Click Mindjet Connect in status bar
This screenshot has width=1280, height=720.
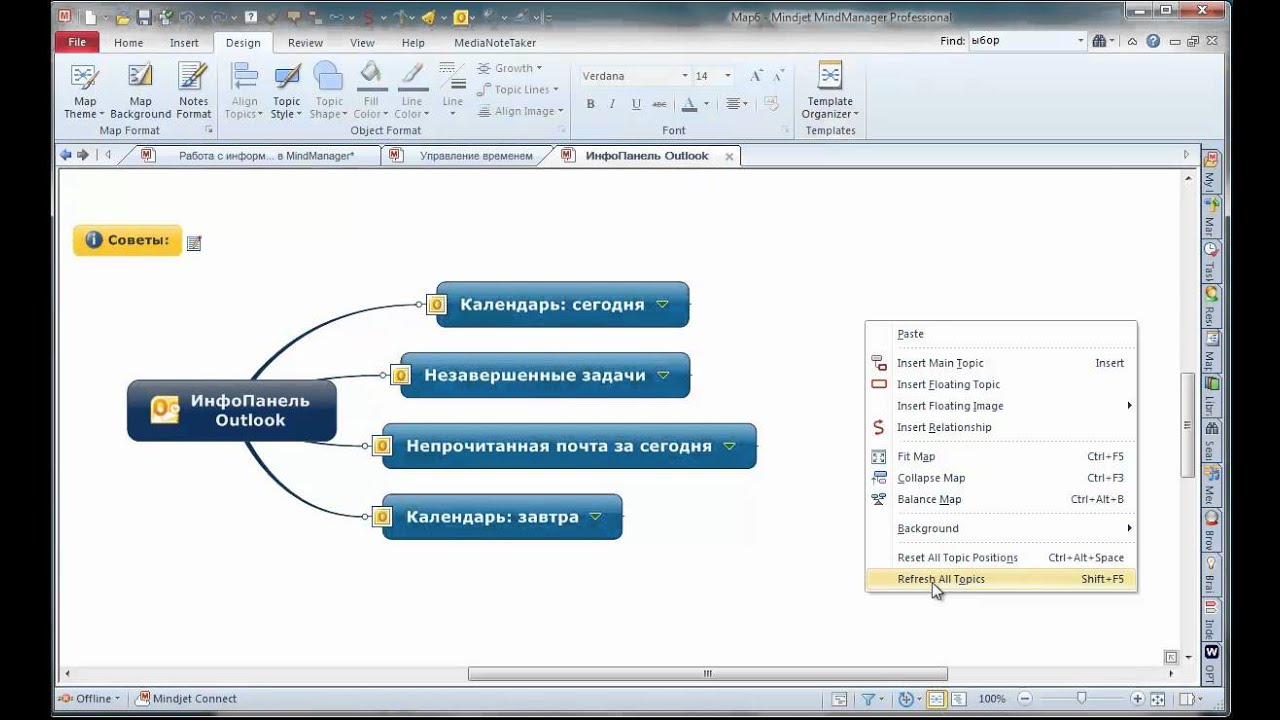coord(186,699)
